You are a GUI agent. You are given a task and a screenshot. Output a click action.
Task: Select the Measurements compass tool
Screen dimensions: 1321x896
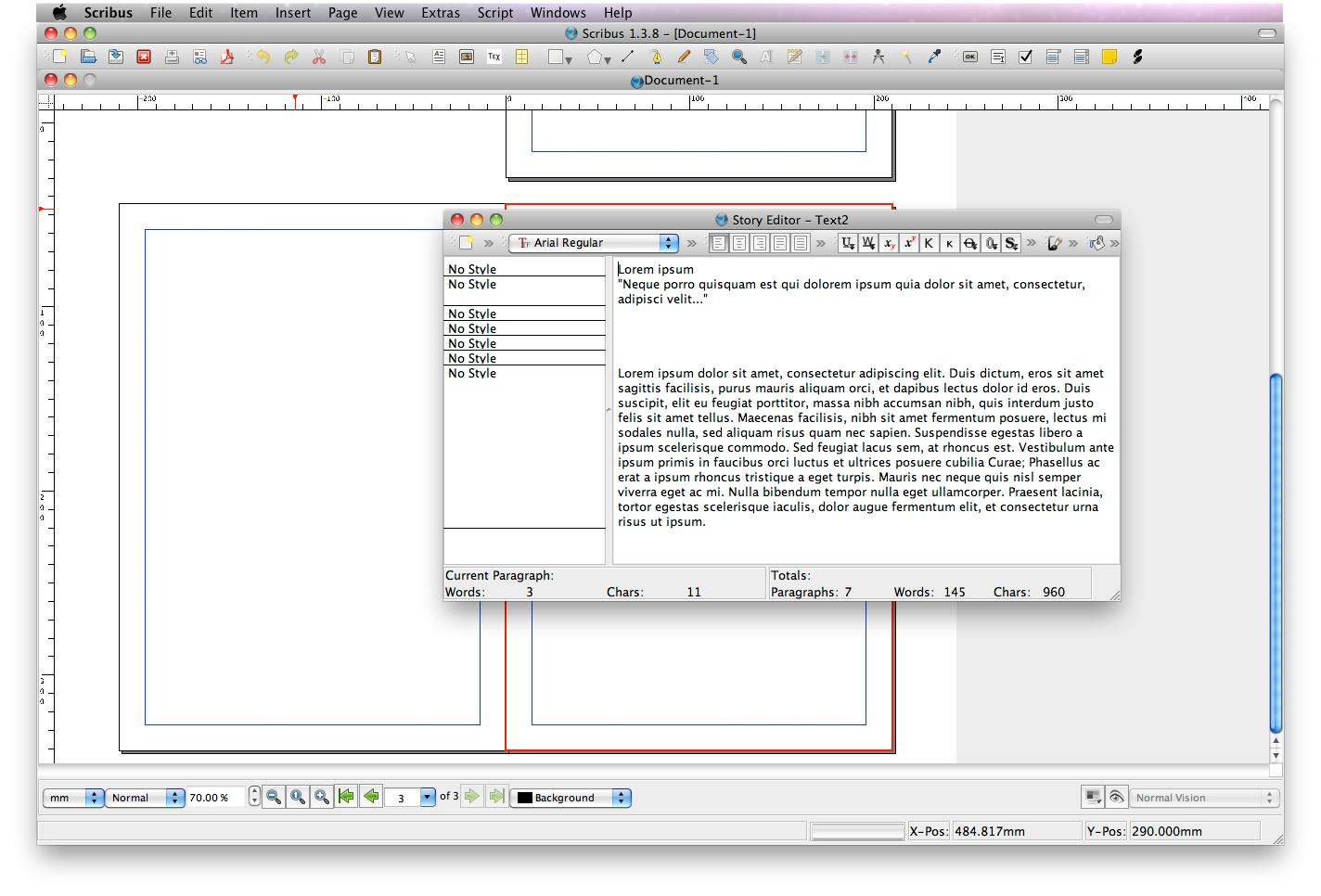point(879,57)
